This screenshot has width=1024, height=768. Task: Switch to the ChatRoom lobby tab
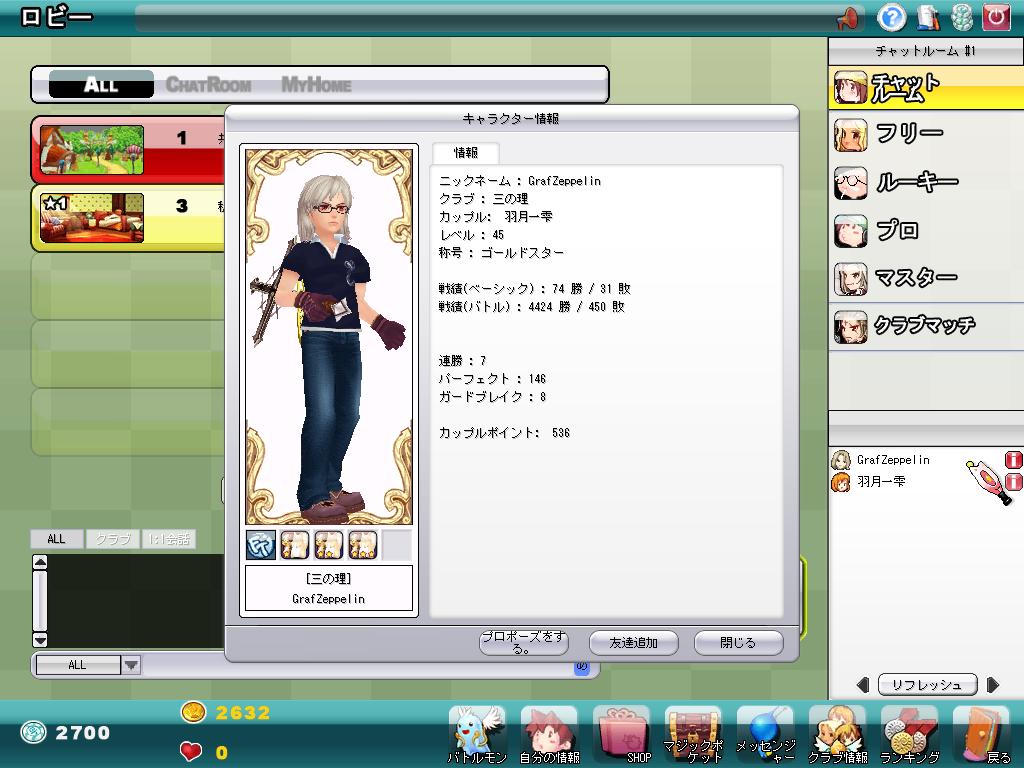pyautogui.click(x=208, y=85)
